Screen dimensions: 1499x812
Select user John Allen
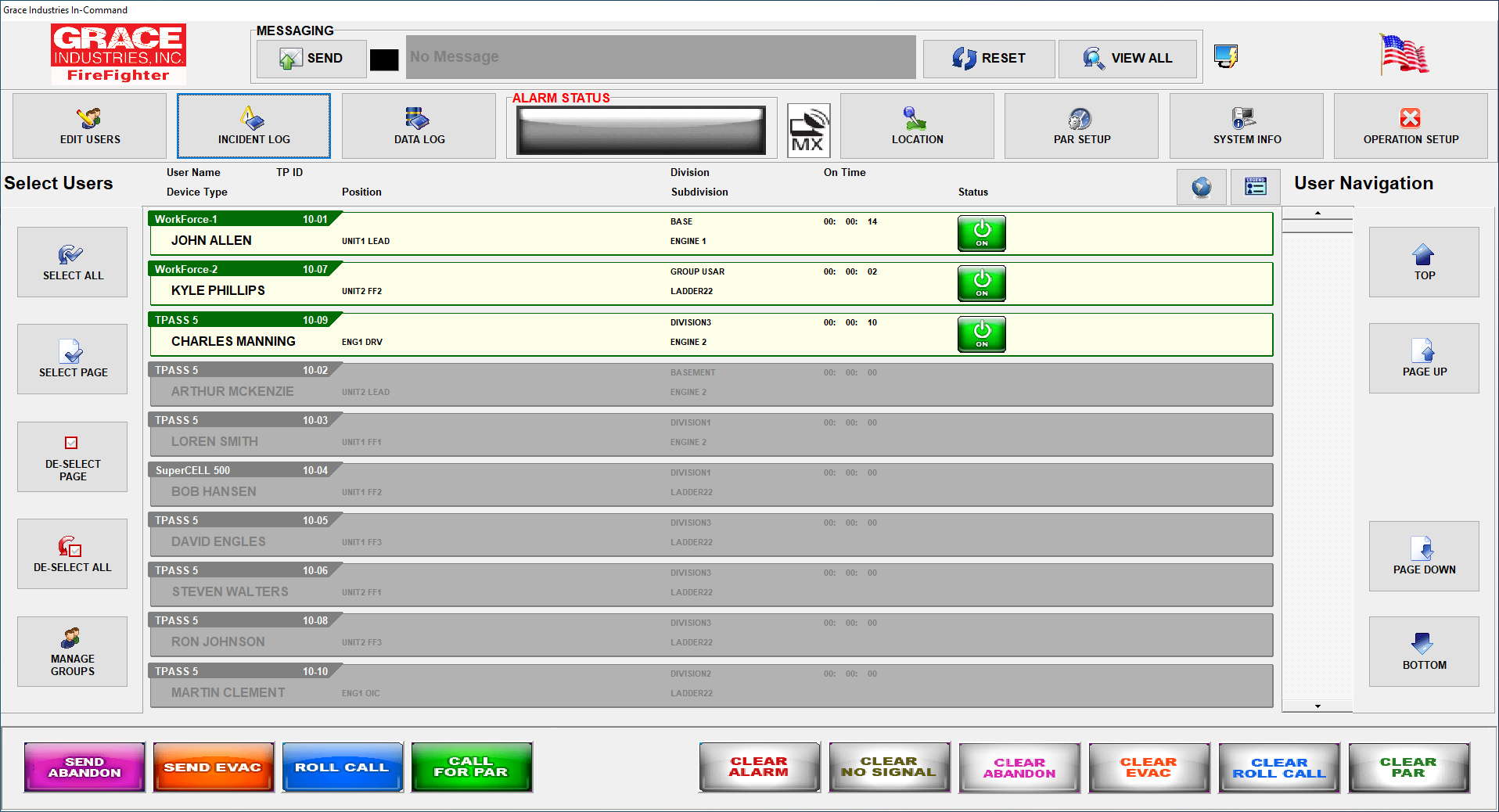710,234
